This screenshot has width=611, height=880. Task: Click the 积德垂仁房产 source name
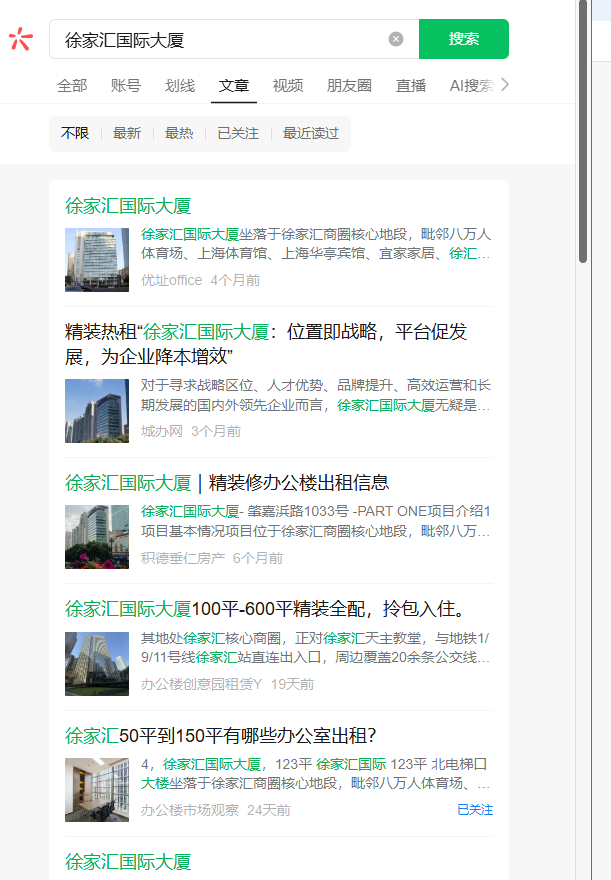[x=183, y=558]
